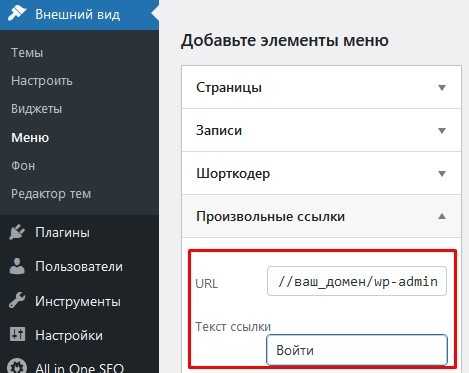469x373 pixels.
Task: Click the URL input field
Action: 357,281
